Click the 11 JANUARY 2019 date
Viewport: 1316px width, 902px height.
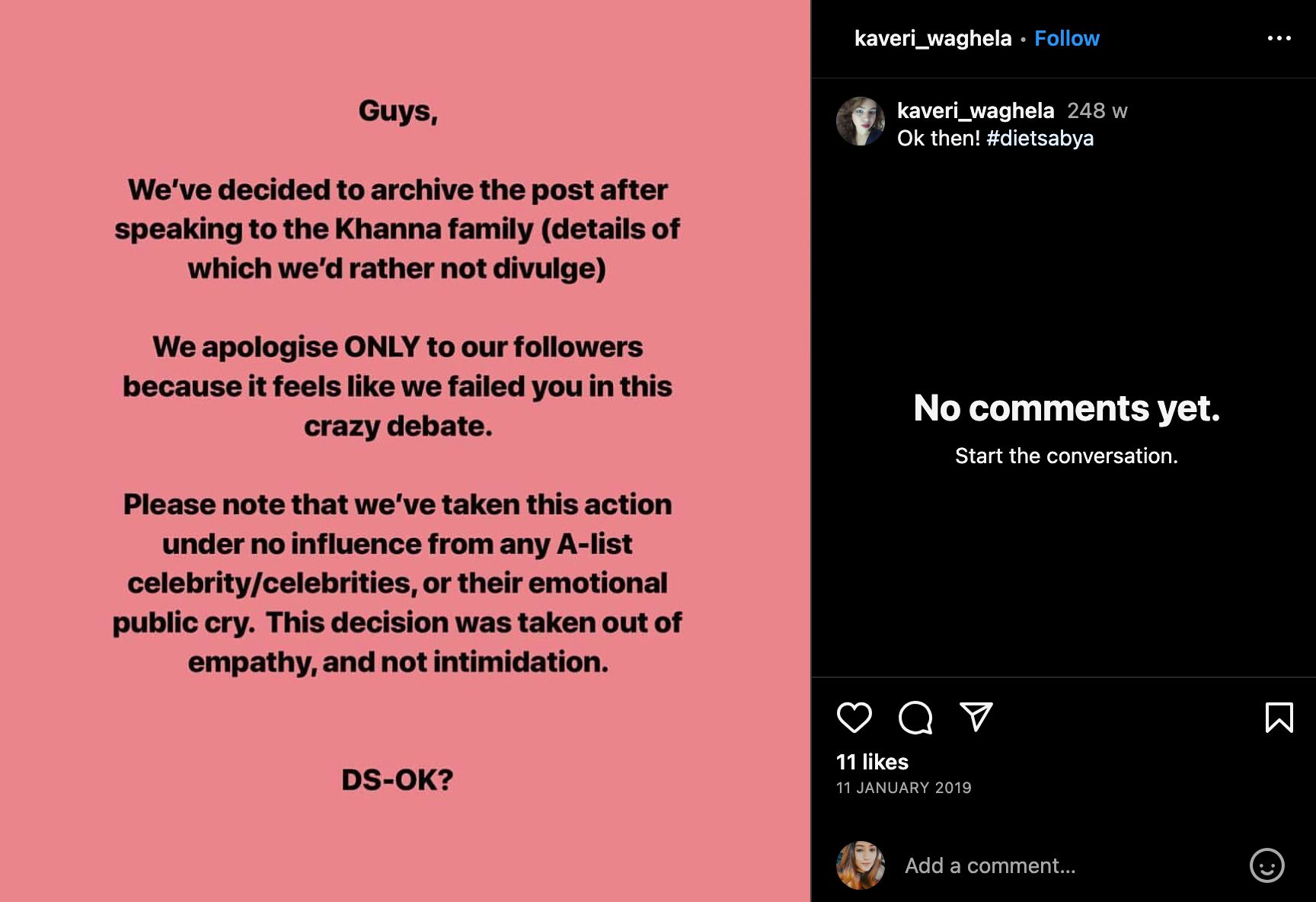[x=903, y=788]
